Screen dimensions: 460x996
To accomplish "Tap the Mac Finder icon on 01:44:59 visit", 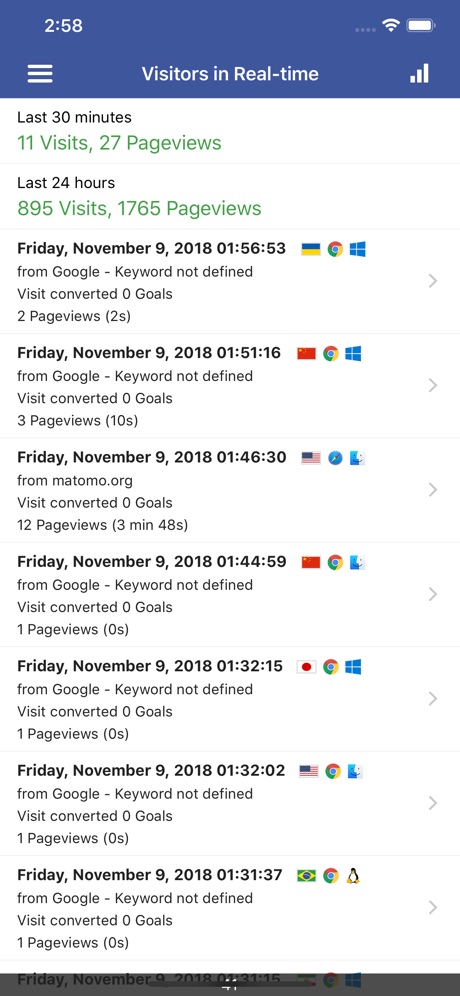I will click(x=358, y=563).
